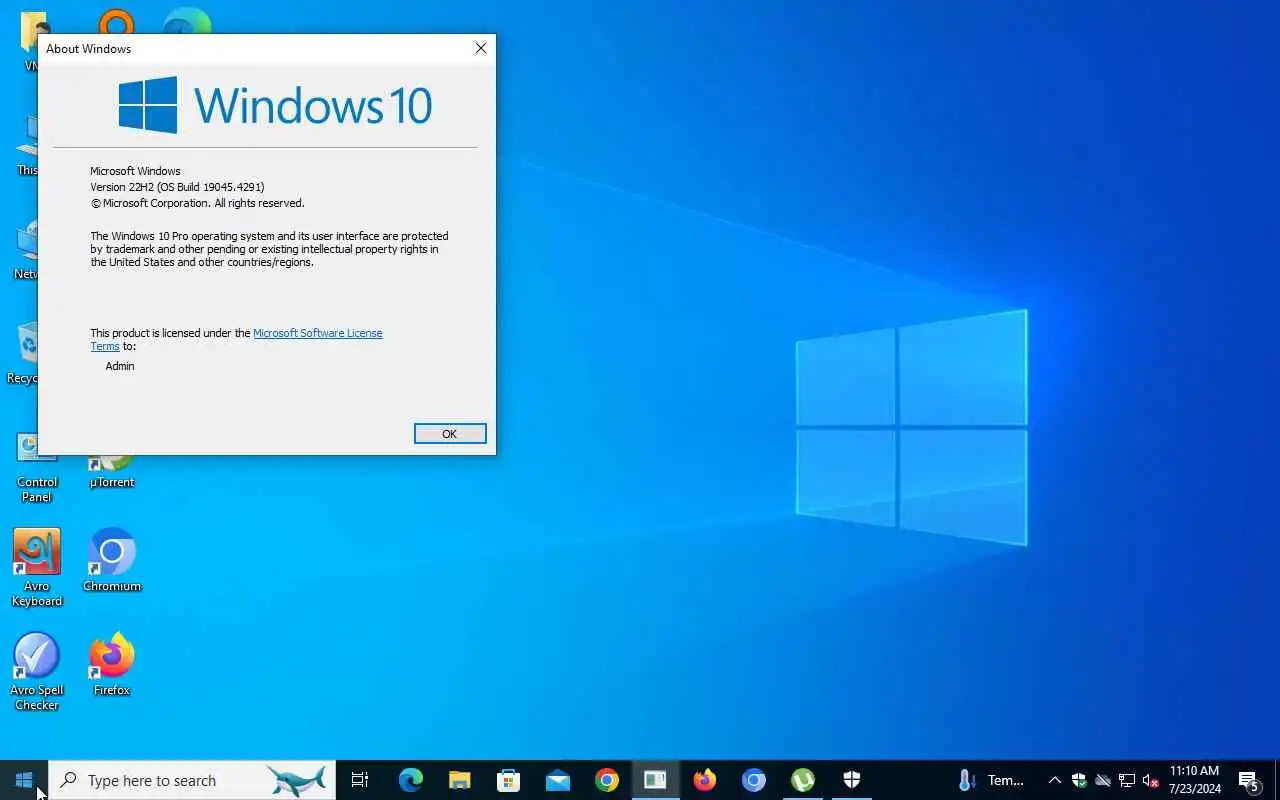Viewport: 1280px width, 800px height.
Task: Select the Recycle Bin desktop icon
Action: 23,354
